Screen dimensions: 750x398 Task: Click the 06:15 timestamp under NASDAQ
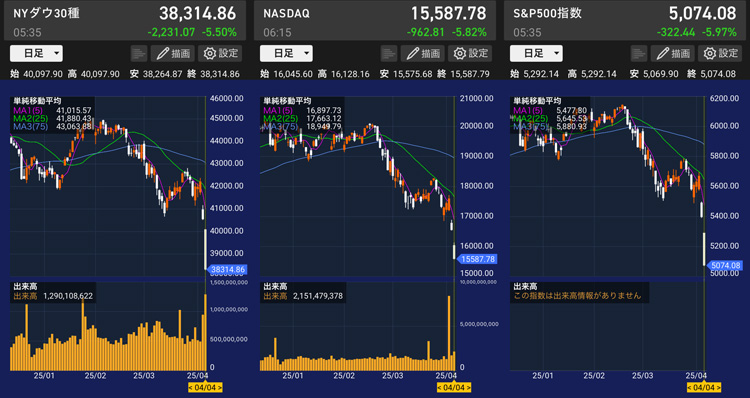click(277, 33)
